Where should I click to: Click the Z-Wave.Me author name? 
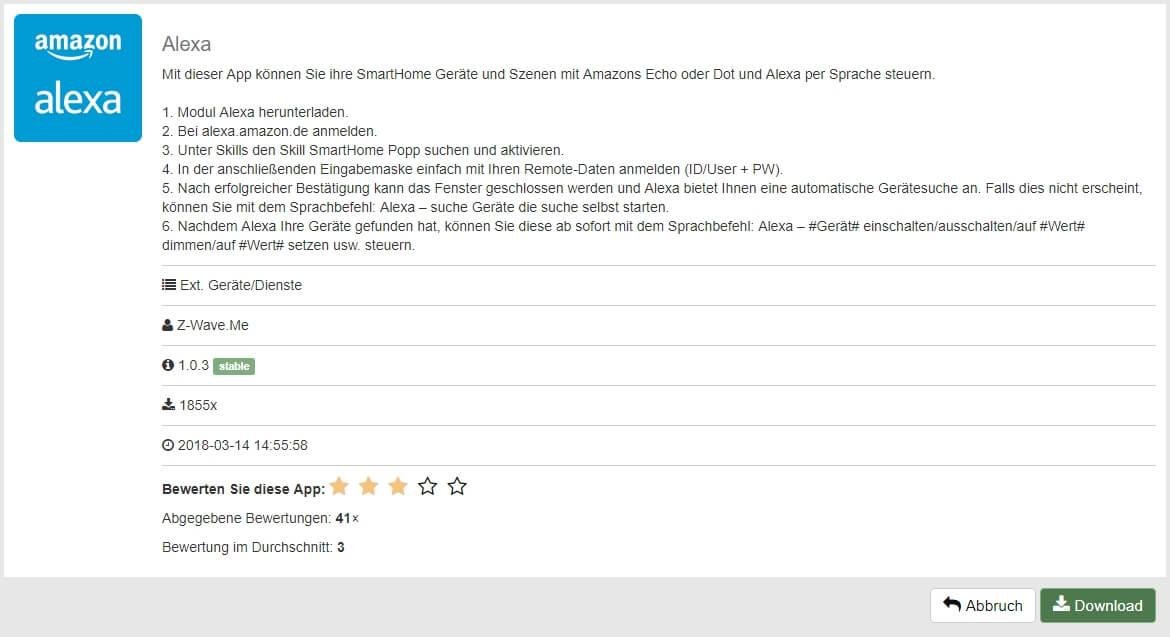tap(212, 325)
